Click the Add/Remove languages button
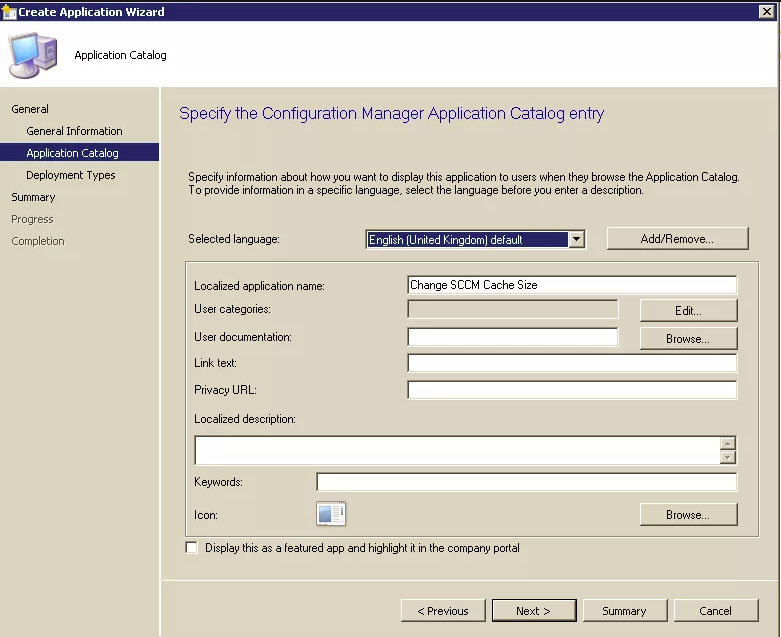 tap(677, 239)
